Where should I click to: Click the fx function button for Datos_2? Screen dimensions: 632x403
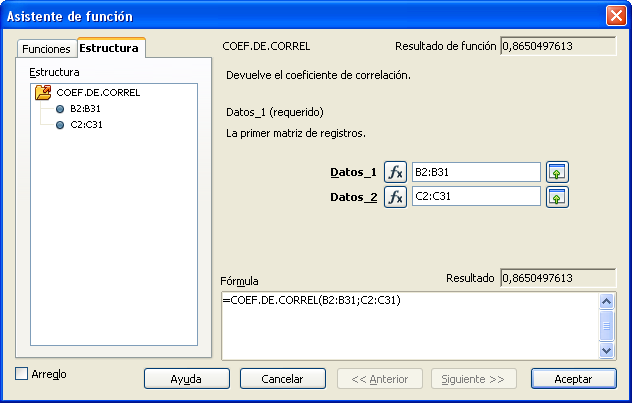(395, 197)
